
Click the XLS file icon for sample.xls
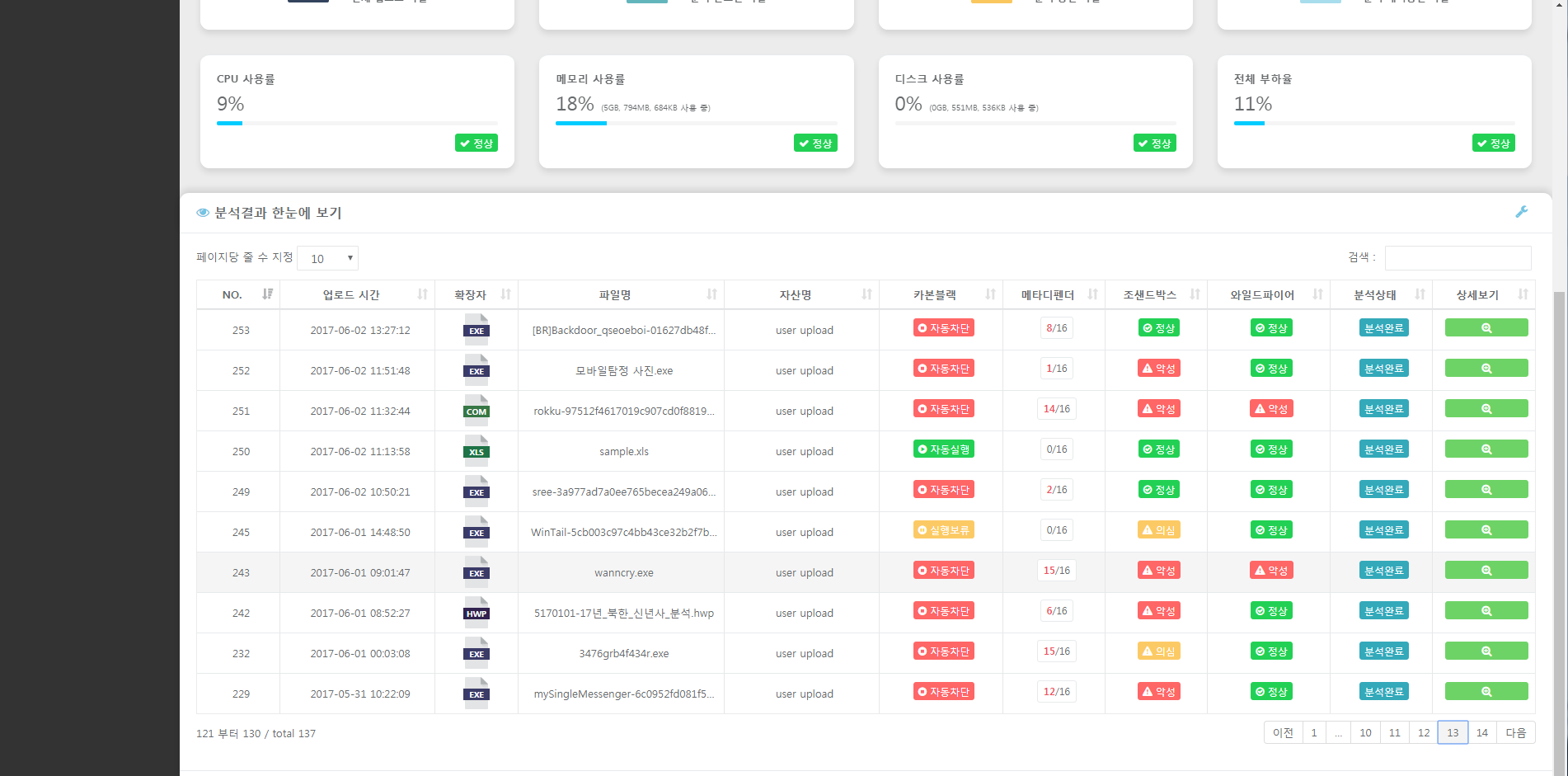pyautogui.click(x=477, y=450)
